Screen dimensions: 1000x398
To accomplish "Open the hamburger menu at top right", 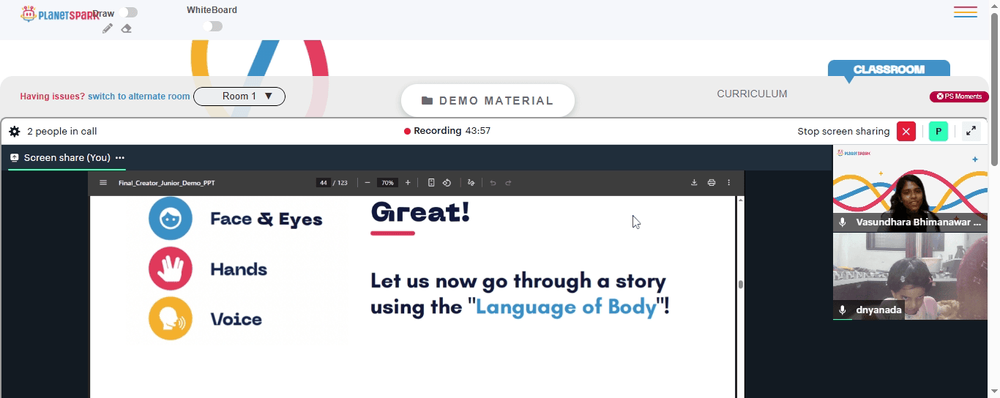I will [x=966, y=12].
